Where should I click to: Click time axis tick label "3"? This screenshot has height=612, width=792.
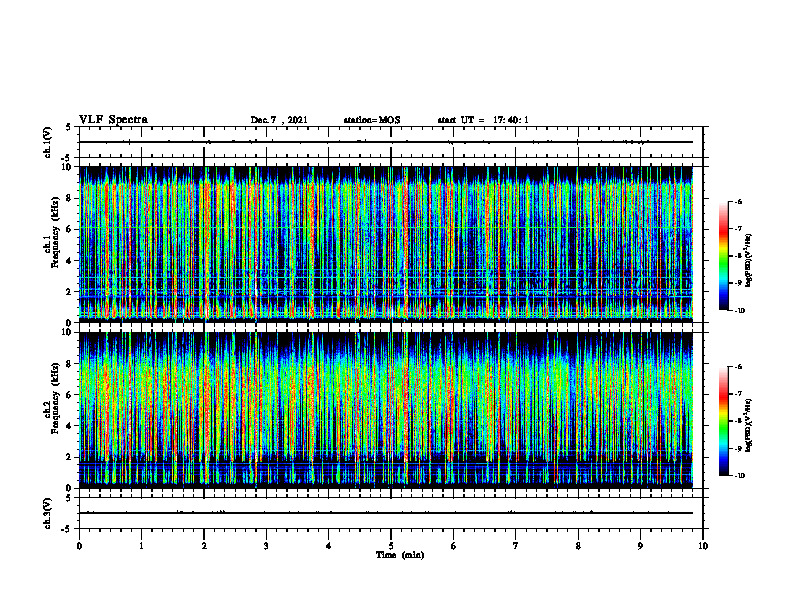point(266,546)
